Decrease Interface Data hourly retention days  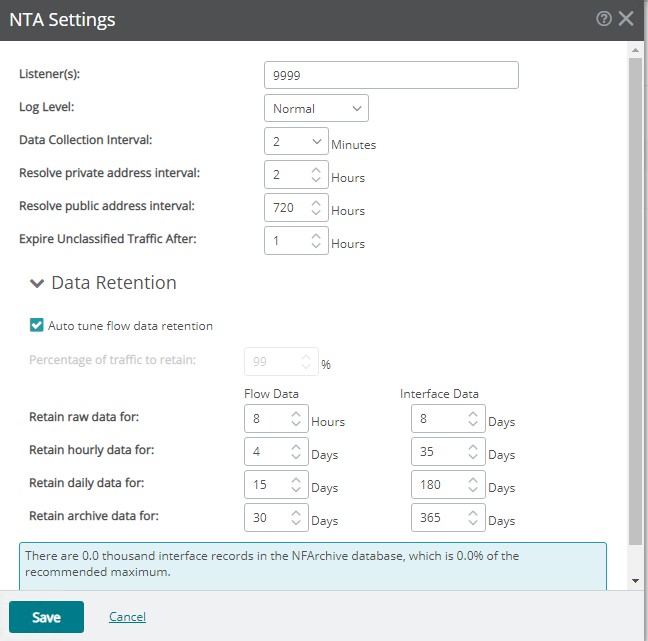click(473, 456)
